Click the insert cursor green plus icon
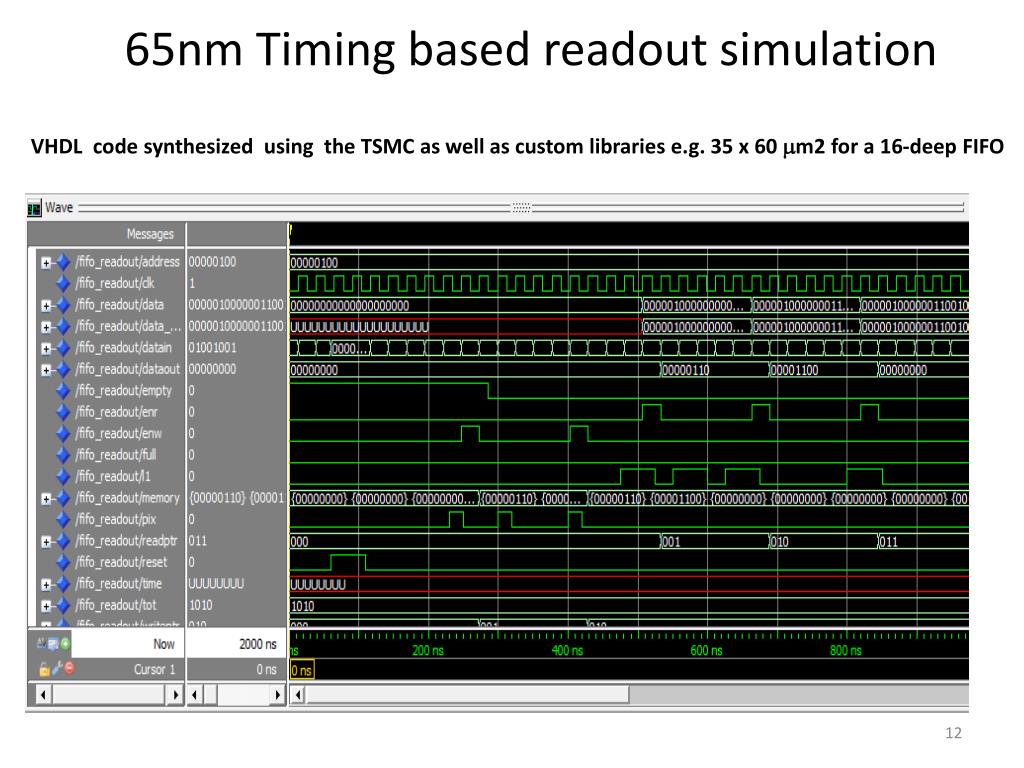The width and height of the screenshot is (1024, 768). 65,644
